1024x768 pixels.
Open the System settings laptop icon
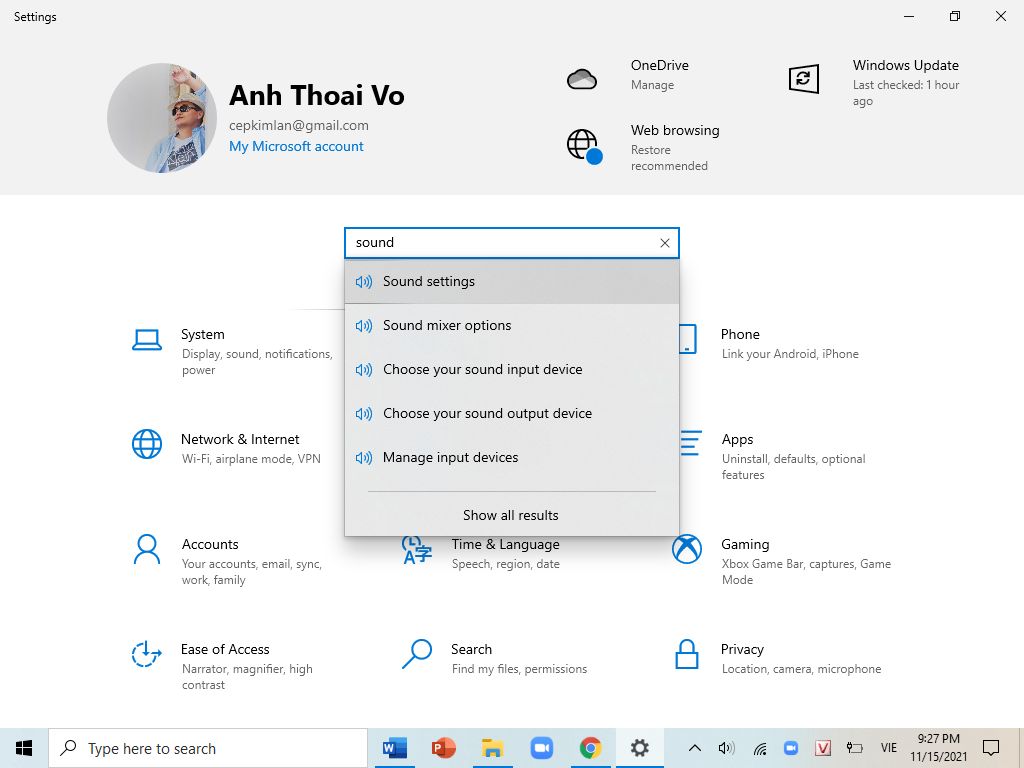point(147,340)
